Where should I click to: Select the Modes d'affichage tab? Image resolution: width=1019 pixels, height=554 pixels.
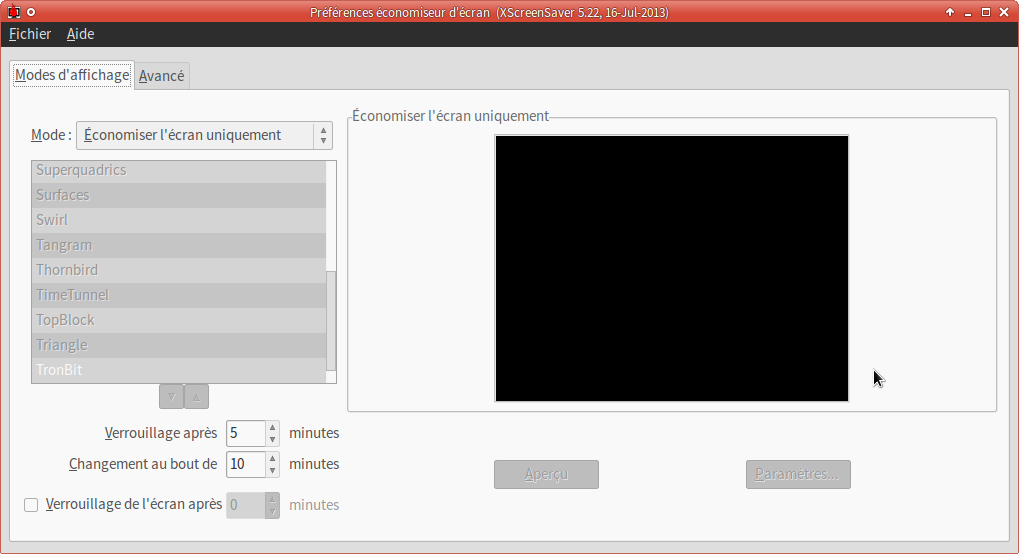pos(72,75)
